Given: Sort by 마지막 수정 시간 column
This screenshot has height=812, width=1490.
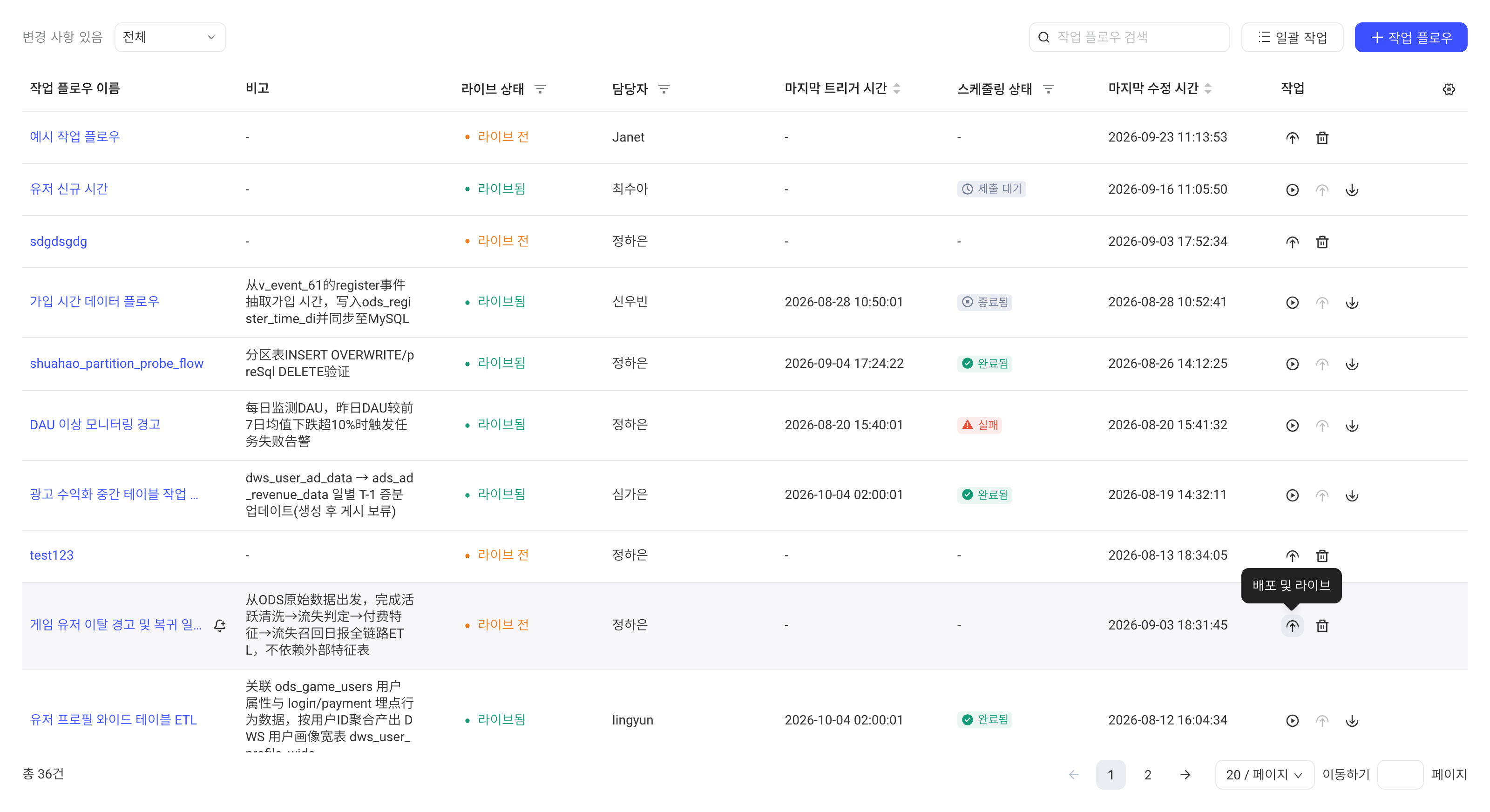Looking at the screenshot, I should point(1208,88).
